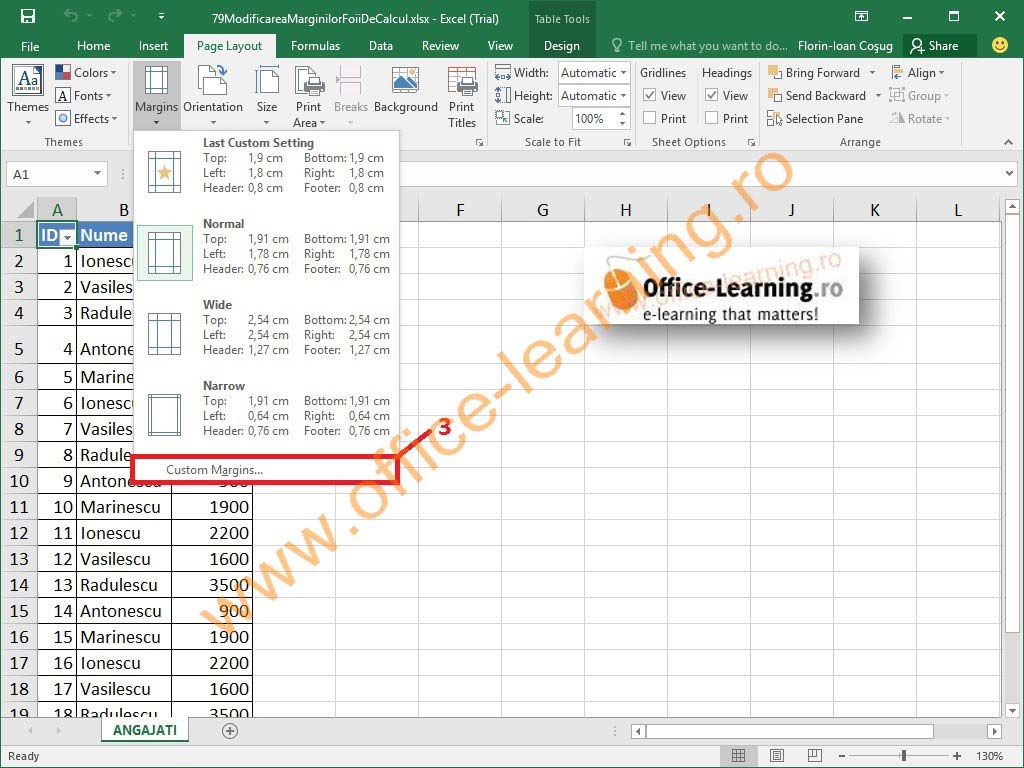Open the Page Setup dialog launcher

479,142
